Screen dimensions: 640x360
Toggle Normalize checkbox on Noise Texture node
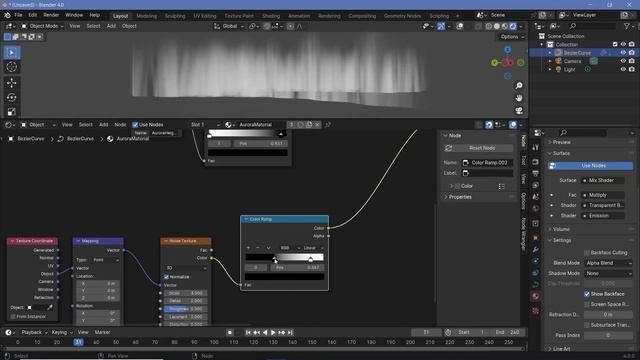(166, 277)
